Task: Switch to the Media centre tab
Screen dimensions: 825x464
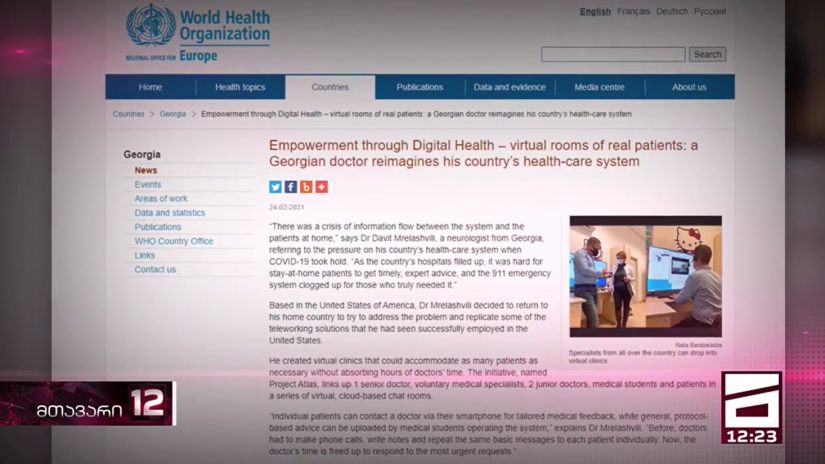Action: [599, 87]
